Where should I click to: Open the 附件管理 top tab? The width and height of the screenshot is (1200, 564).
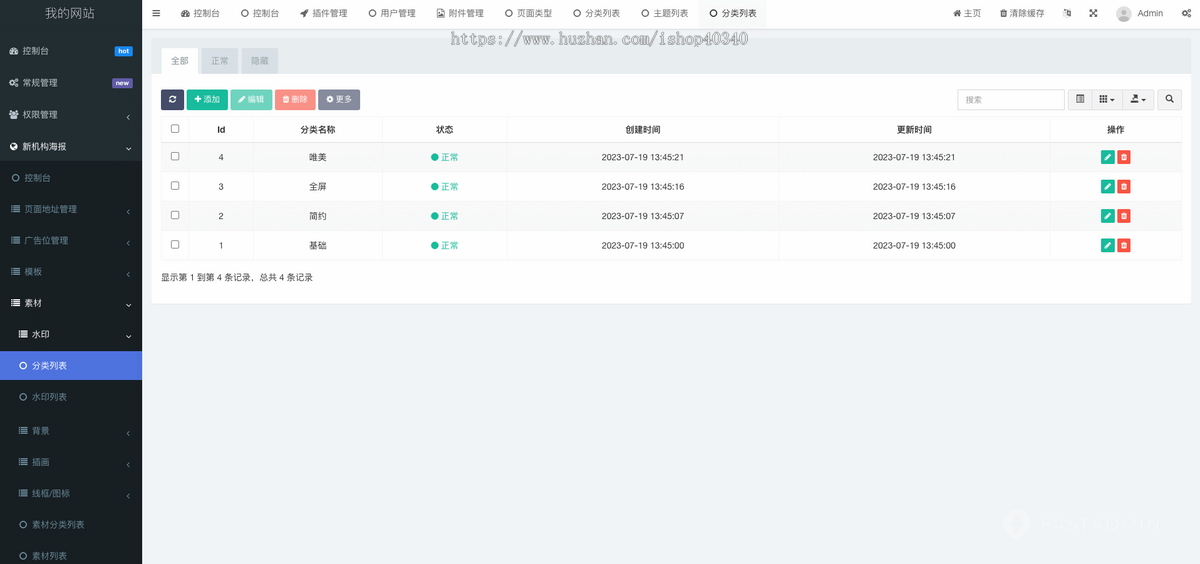point(460,13)
